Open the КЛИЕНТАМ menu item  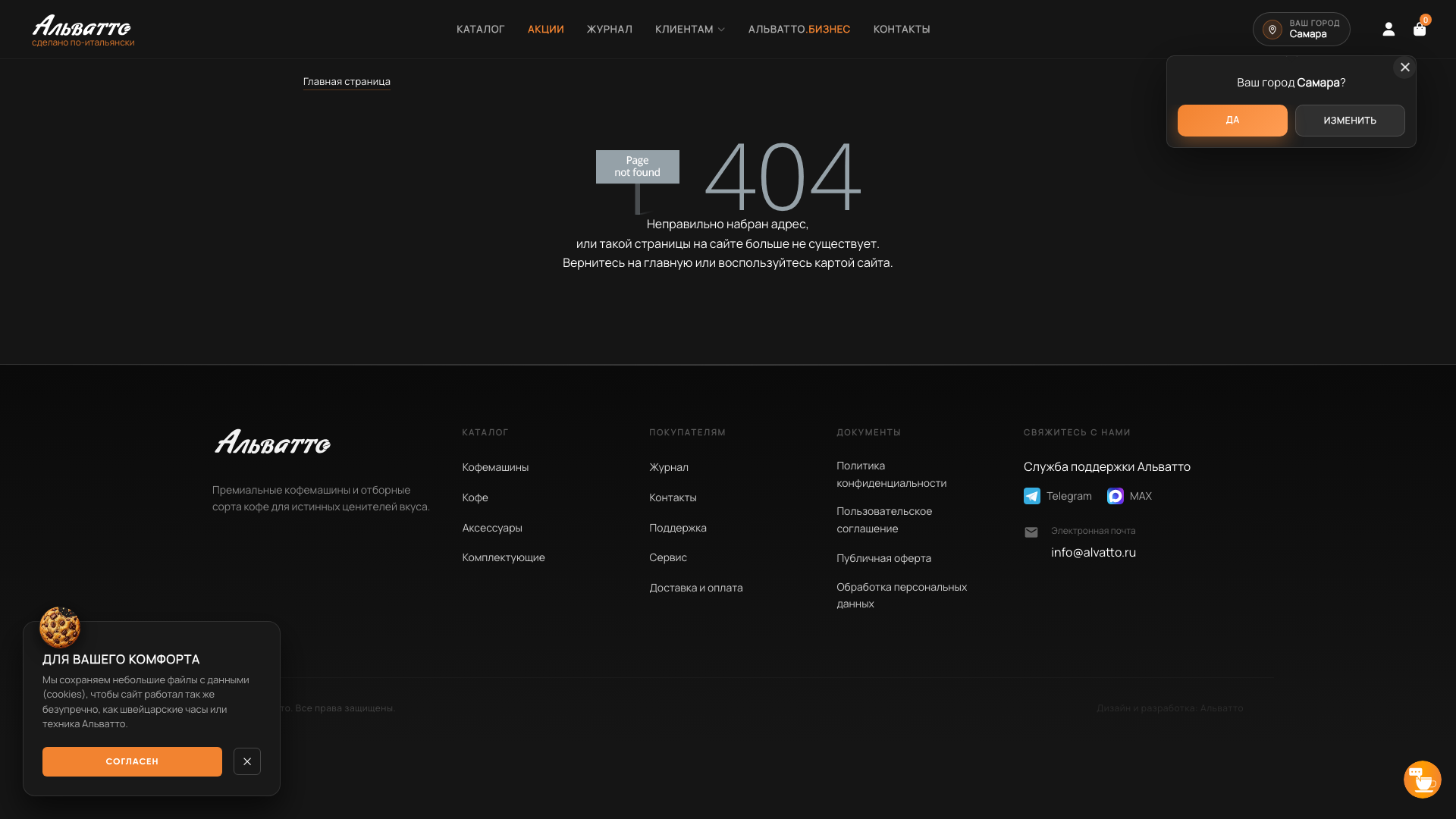684,30
